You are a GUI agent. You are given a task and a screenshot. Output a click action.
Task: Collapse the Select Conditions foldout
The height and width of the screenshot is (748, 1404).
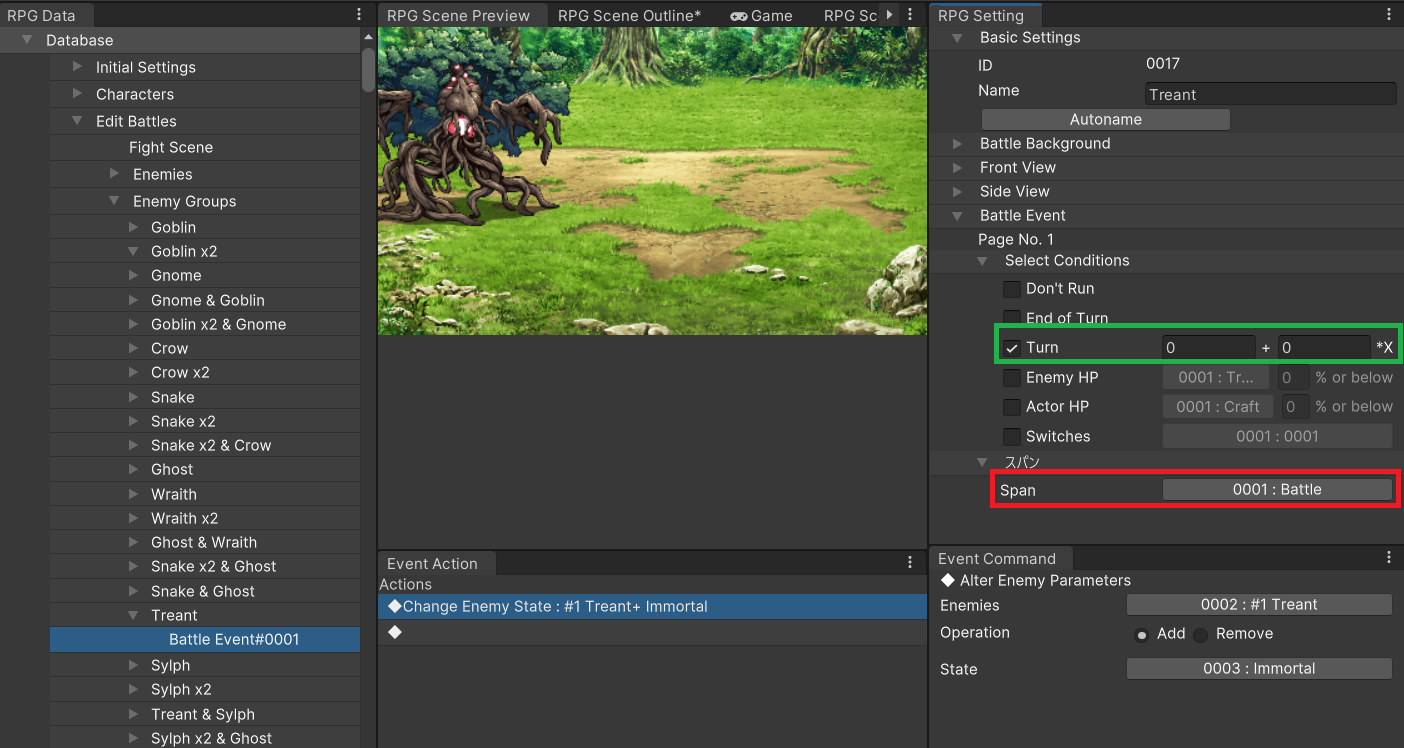(983, 261)
